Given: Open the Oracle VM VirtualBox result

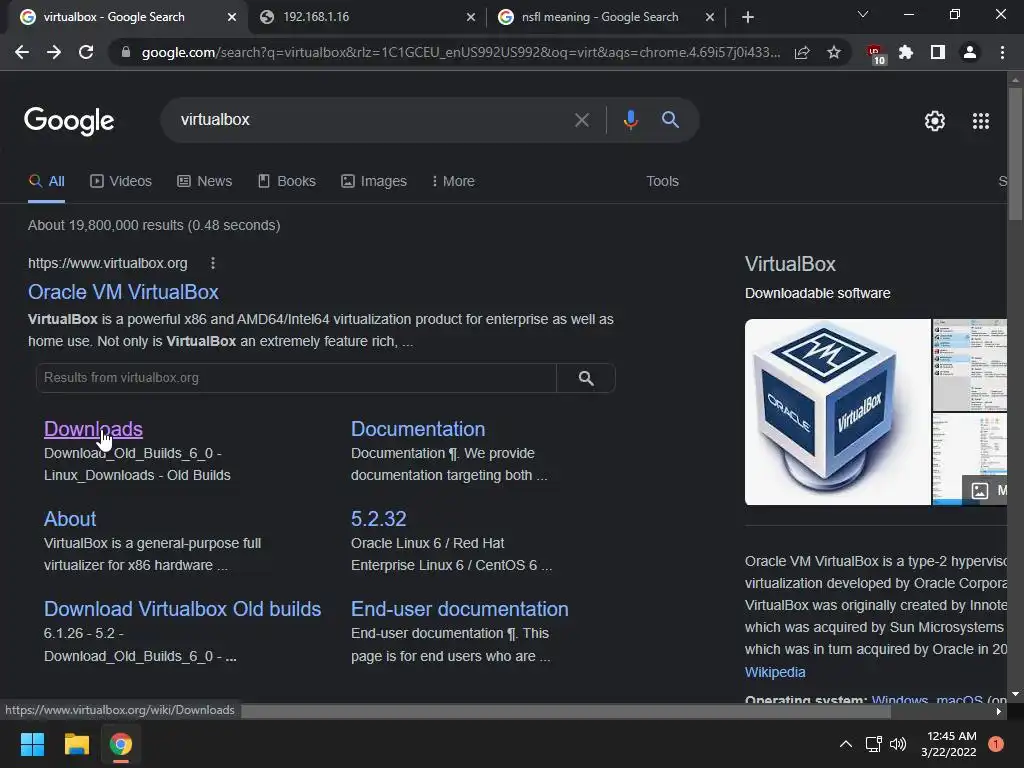Looking at the screenshot, I should click(x=123, y=292).
